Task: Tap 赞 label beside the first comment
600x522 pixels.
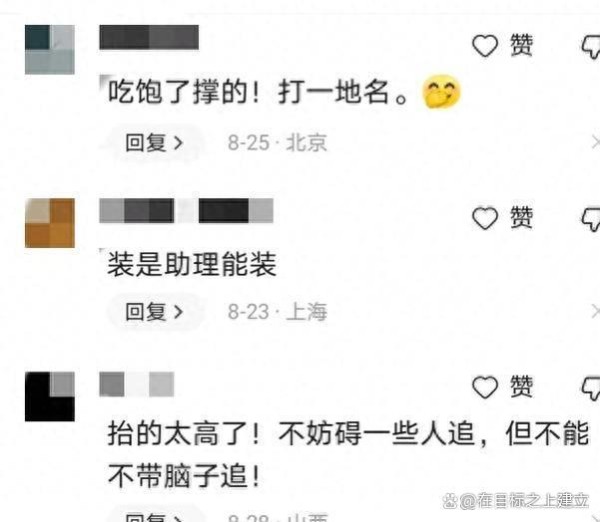Action: tap(521, 46)
